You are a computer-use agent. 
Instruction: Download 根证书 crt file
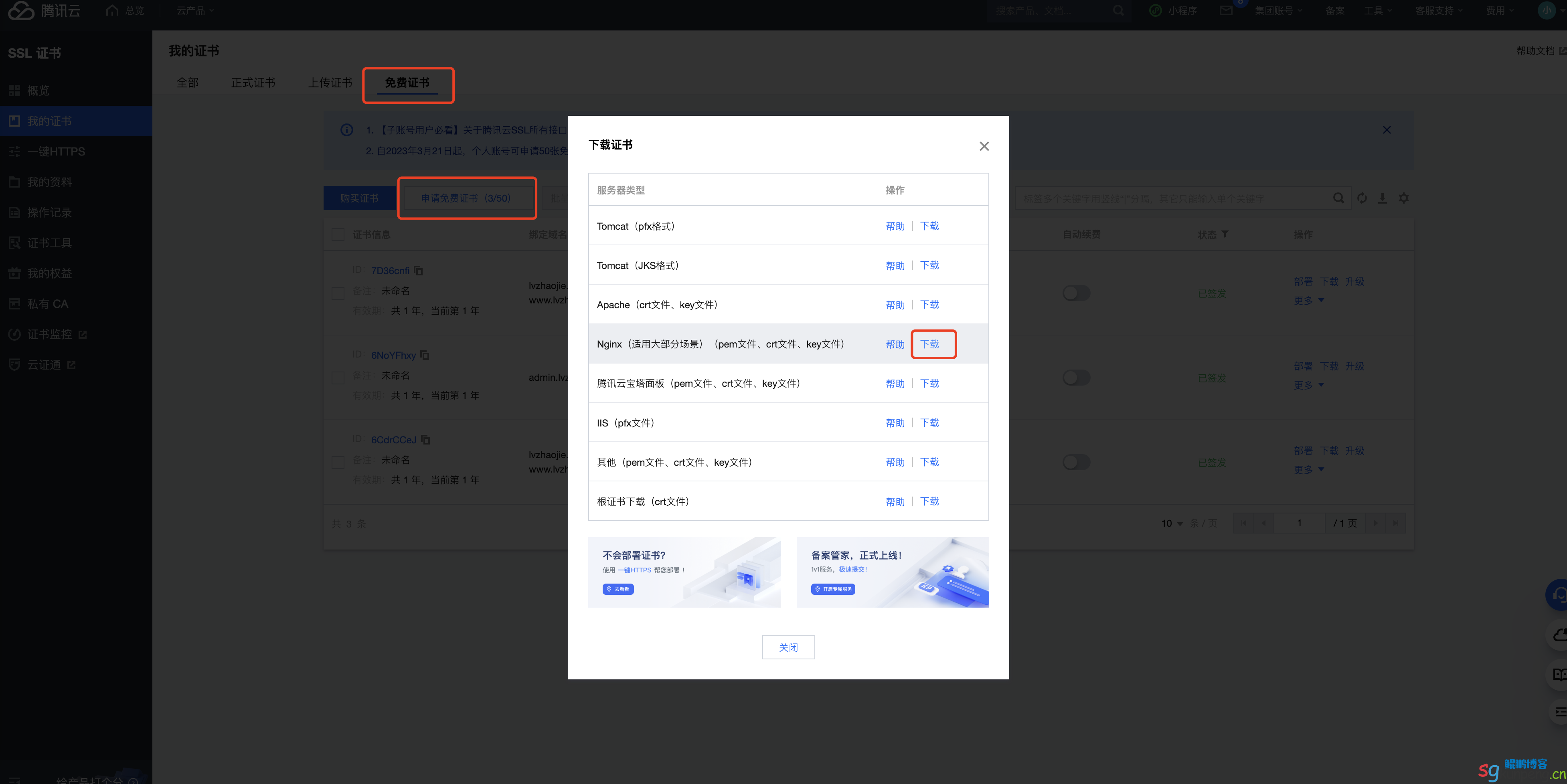(929, 501)
